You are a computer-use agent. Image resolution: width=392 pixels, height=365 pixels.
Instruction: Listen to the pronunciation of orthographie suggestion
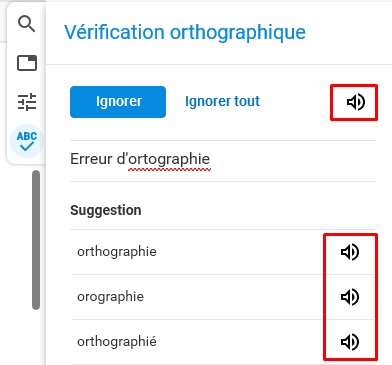click(350, 252)
